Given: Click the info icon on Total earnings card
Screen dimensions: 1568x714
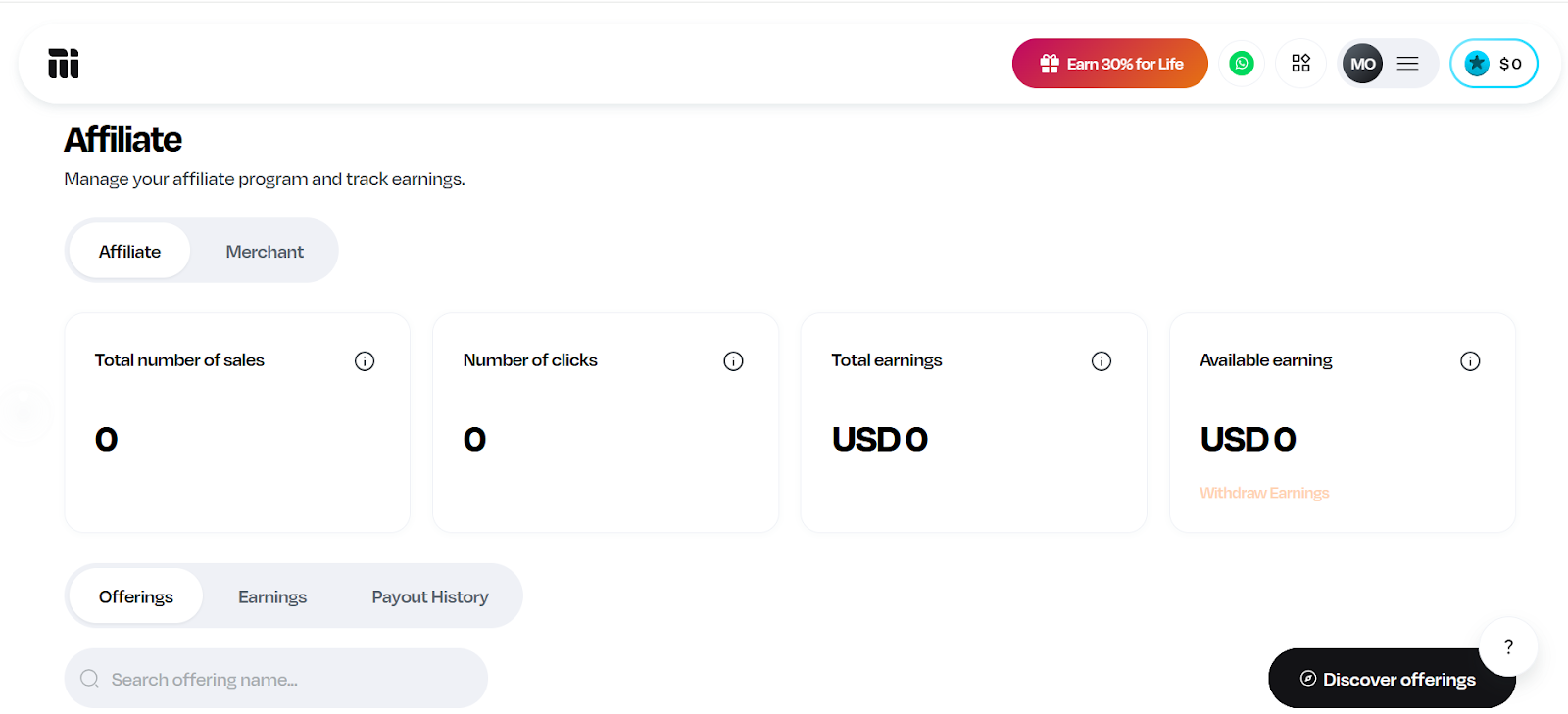Looking at the screenshot, I should coord(1101,360).
